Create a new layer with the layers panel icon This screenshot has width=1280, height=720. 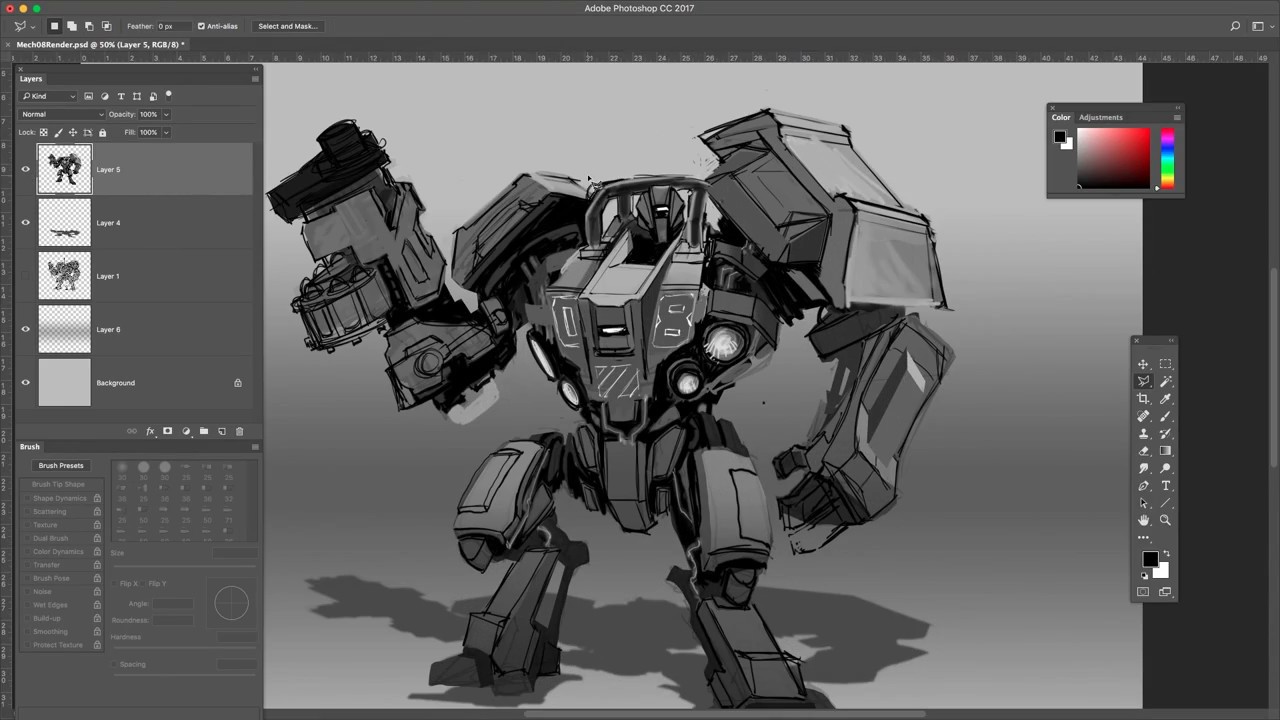(221, 431)
